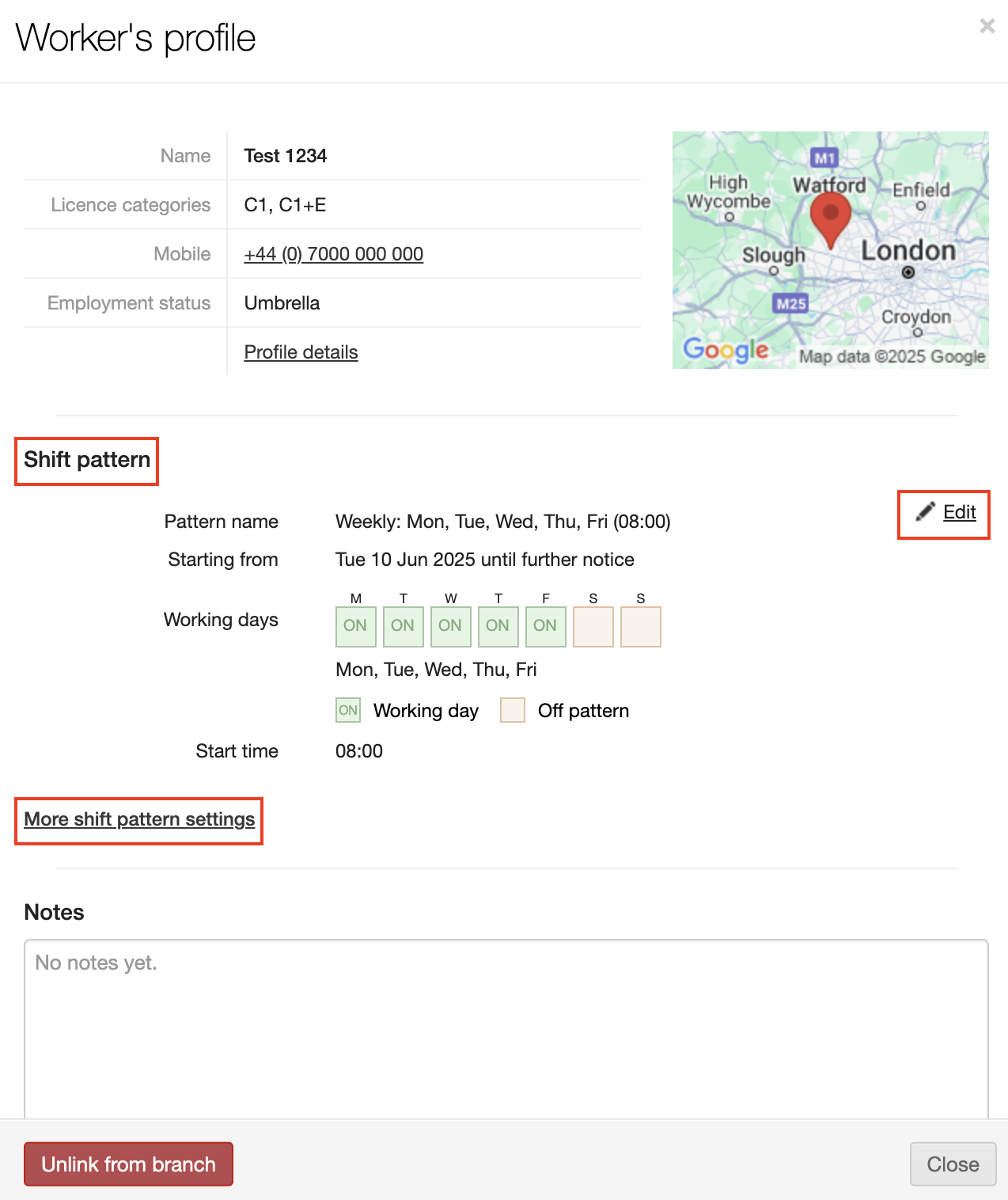Close the Worker's profile dialog with X
This screenshot has height=1200, width=1008.
(x=987, y=26)
